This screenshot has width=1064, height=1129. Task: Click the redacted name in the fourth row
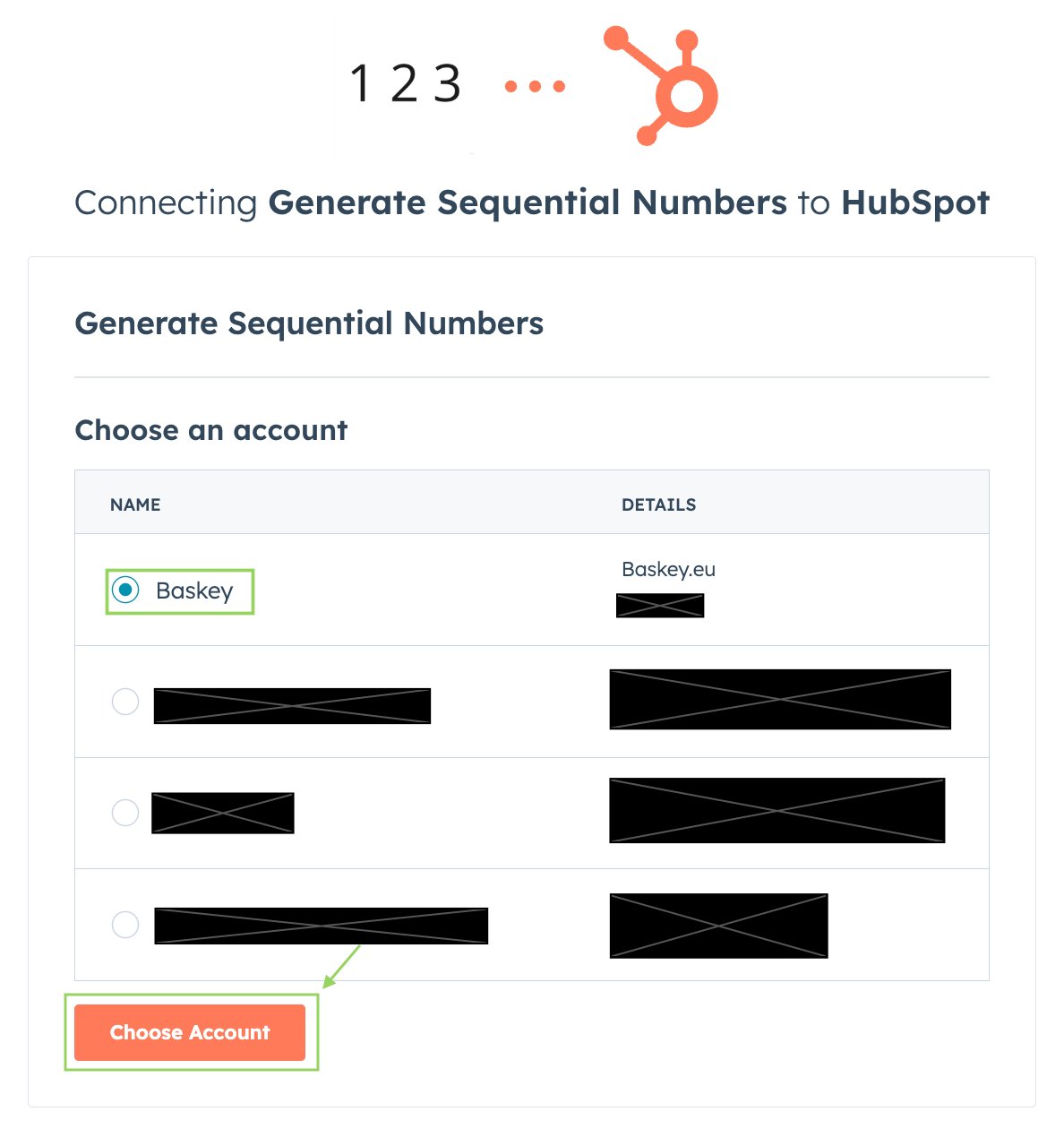point(321,926)
